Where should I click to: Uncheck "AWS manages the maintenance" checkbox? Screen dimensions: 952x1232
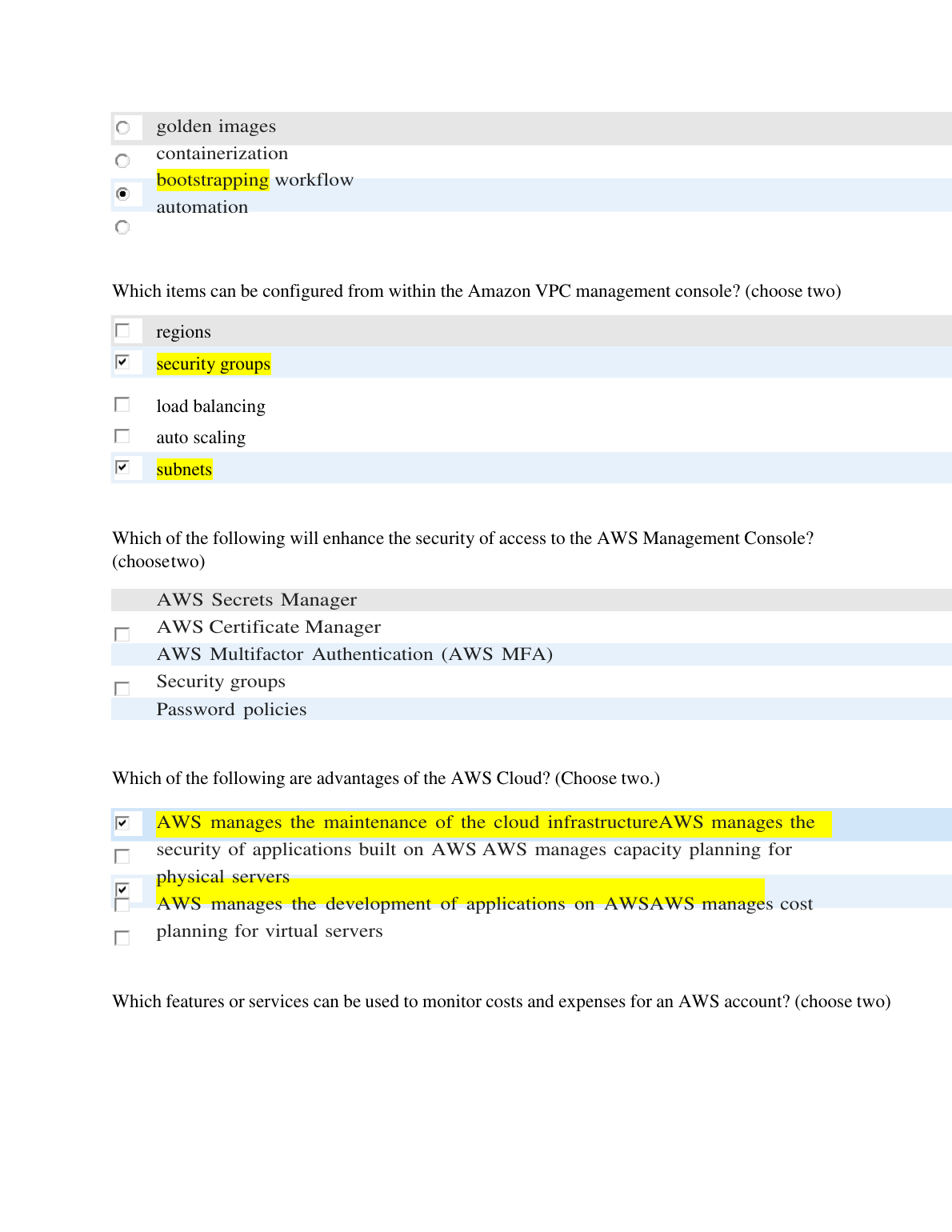click(x=122, y=823)
